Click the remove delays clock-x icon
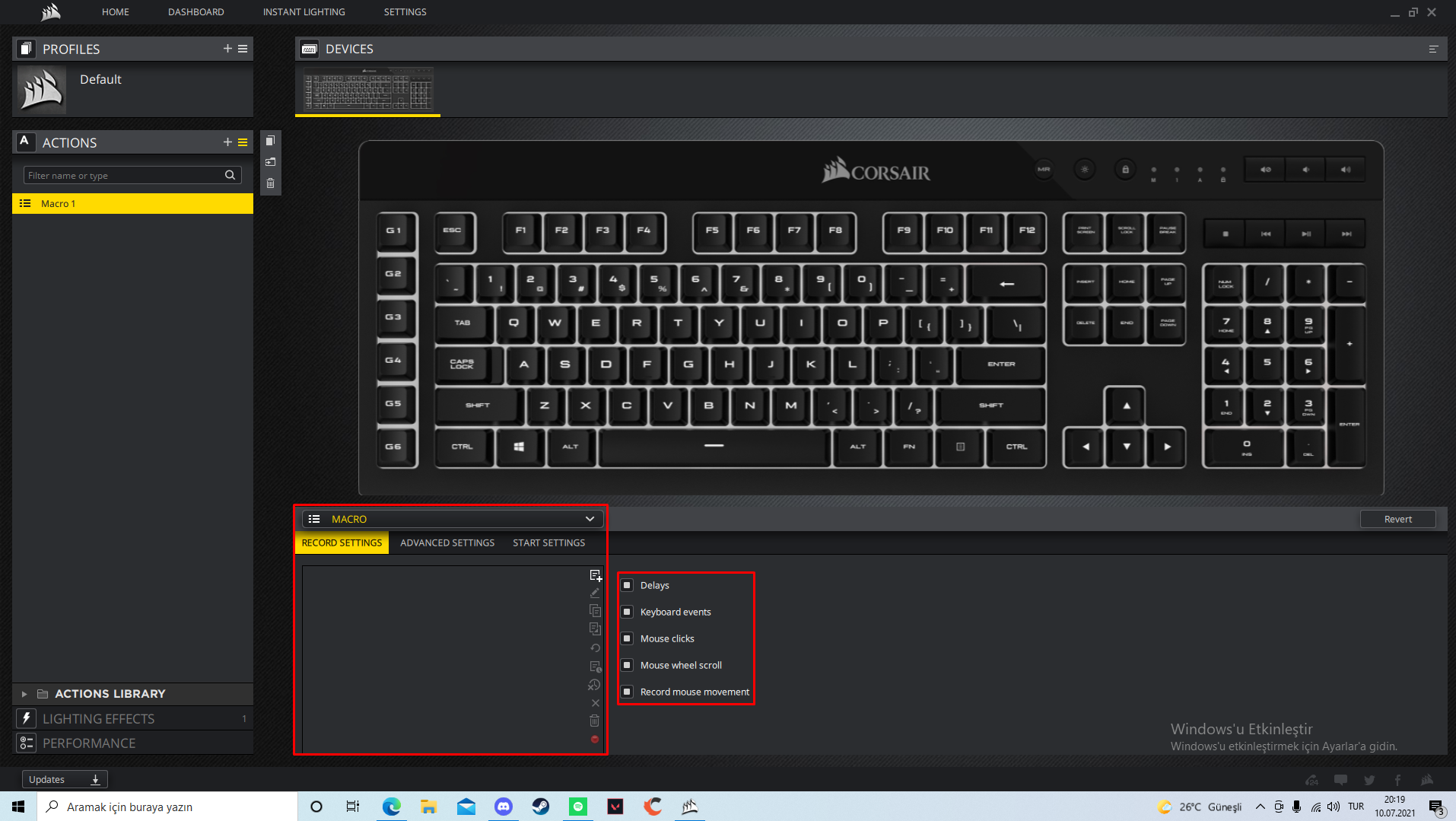Viewport: 1456px width, 821px height. [594, 685]
